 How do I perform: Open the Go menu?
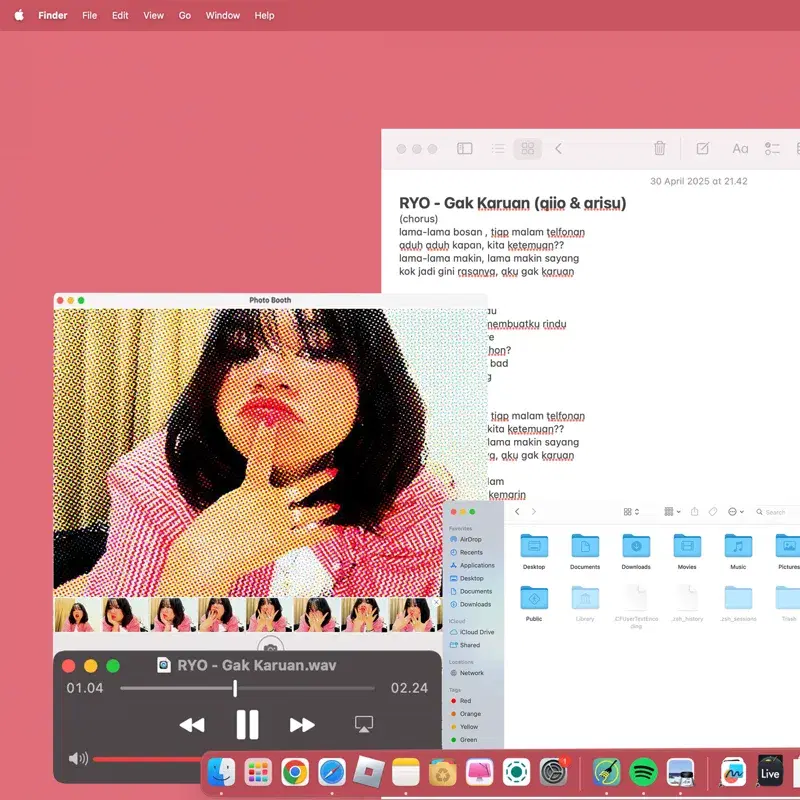185,15
